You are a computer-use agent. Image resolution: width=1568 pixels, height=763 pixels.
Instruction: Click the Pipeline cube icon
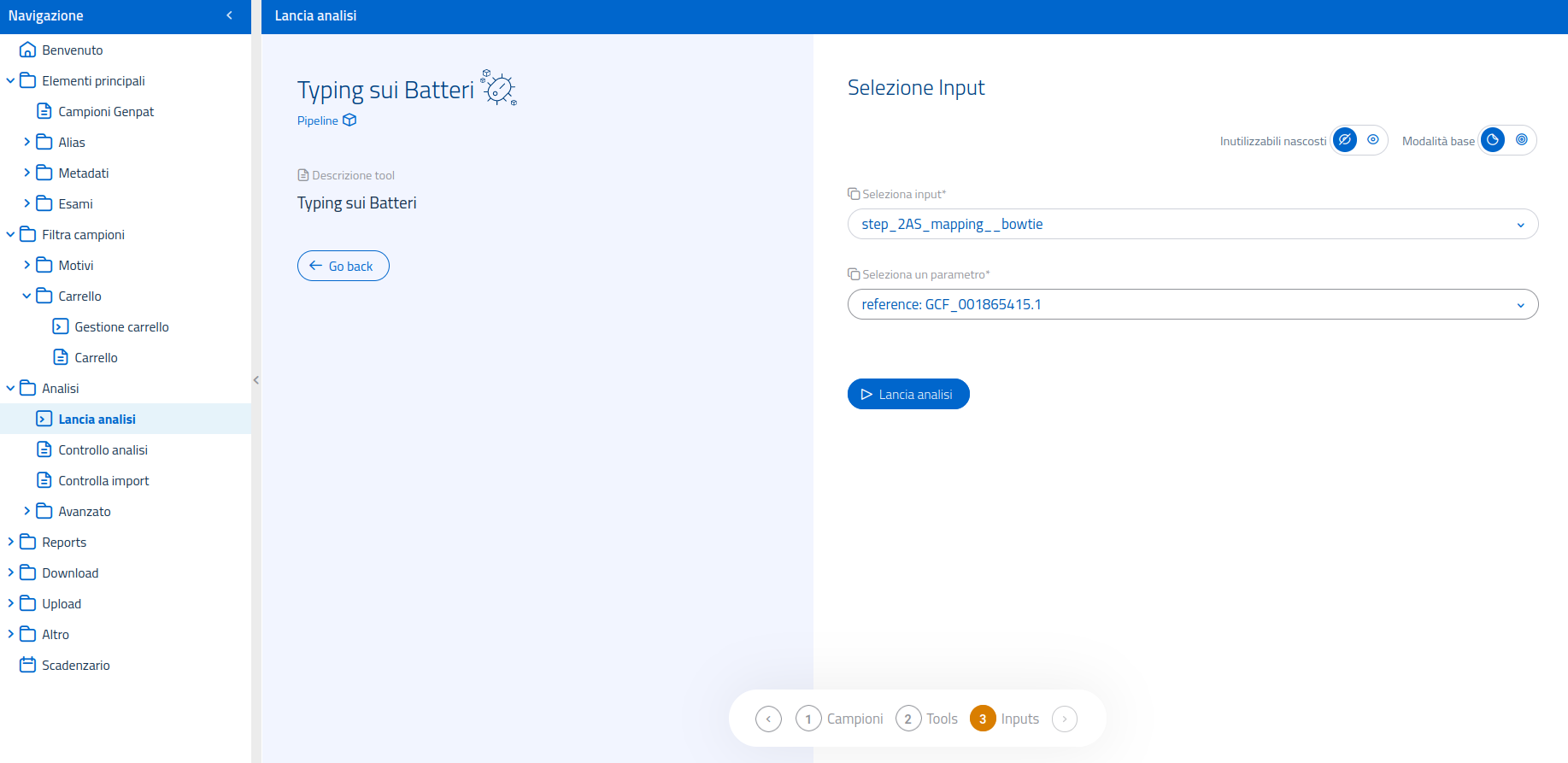coord(349,120)
